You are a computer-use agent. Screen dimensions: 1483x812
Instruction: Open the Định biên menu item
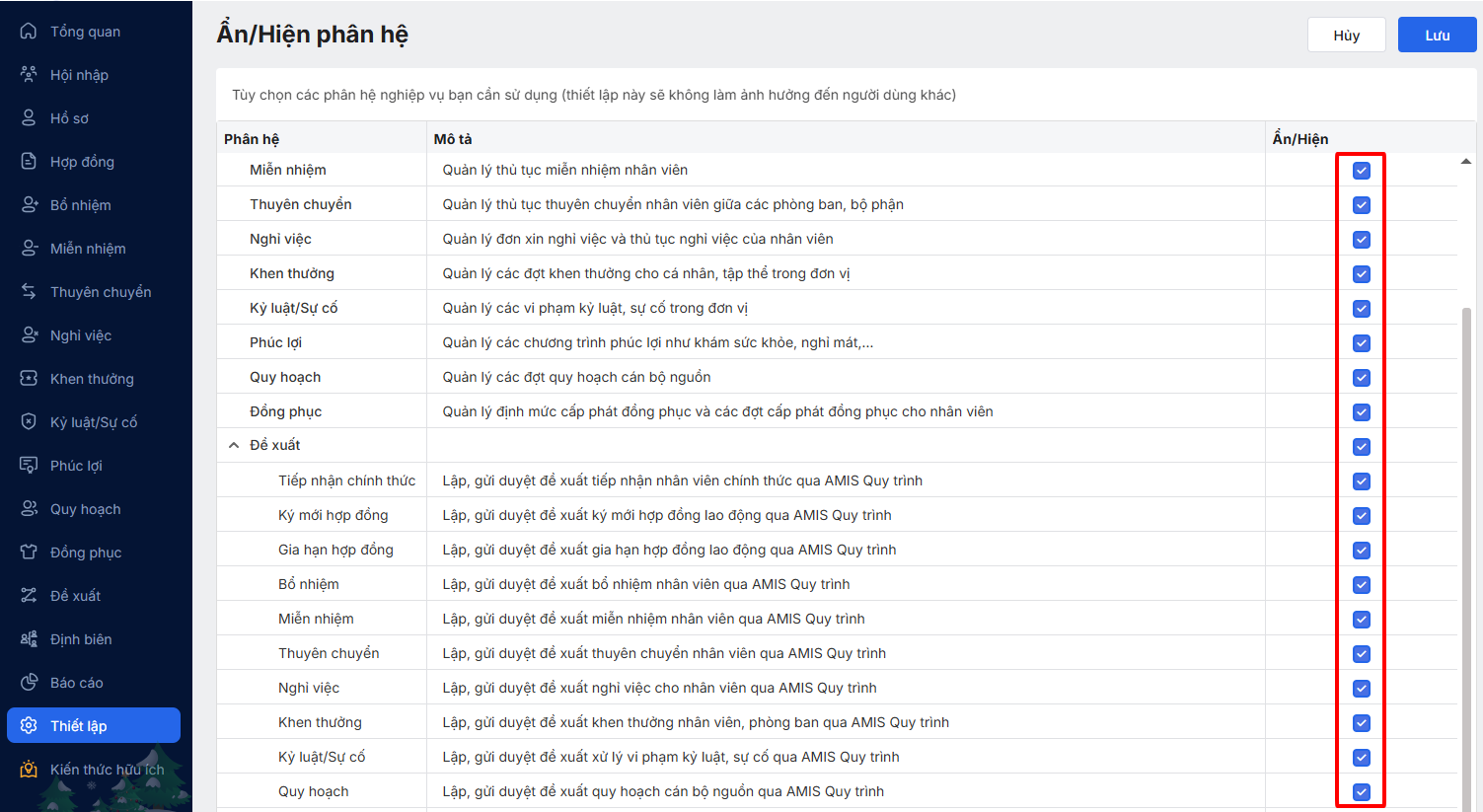coord(81,639)
